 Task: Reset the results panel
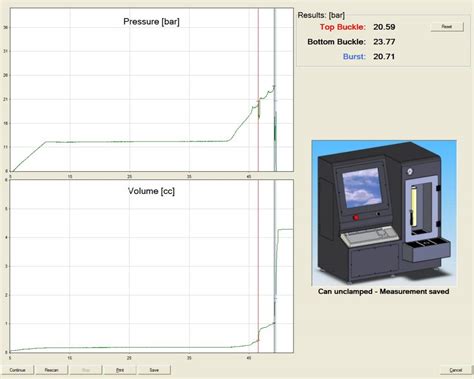tap(447, 27)
